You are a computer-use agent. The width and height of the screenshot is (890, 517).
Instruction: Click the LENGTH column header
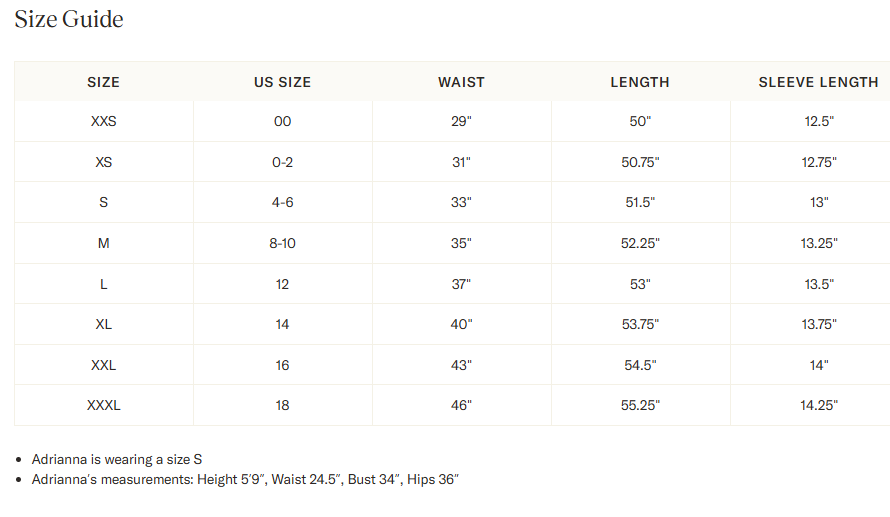click(x=640, y=82)
